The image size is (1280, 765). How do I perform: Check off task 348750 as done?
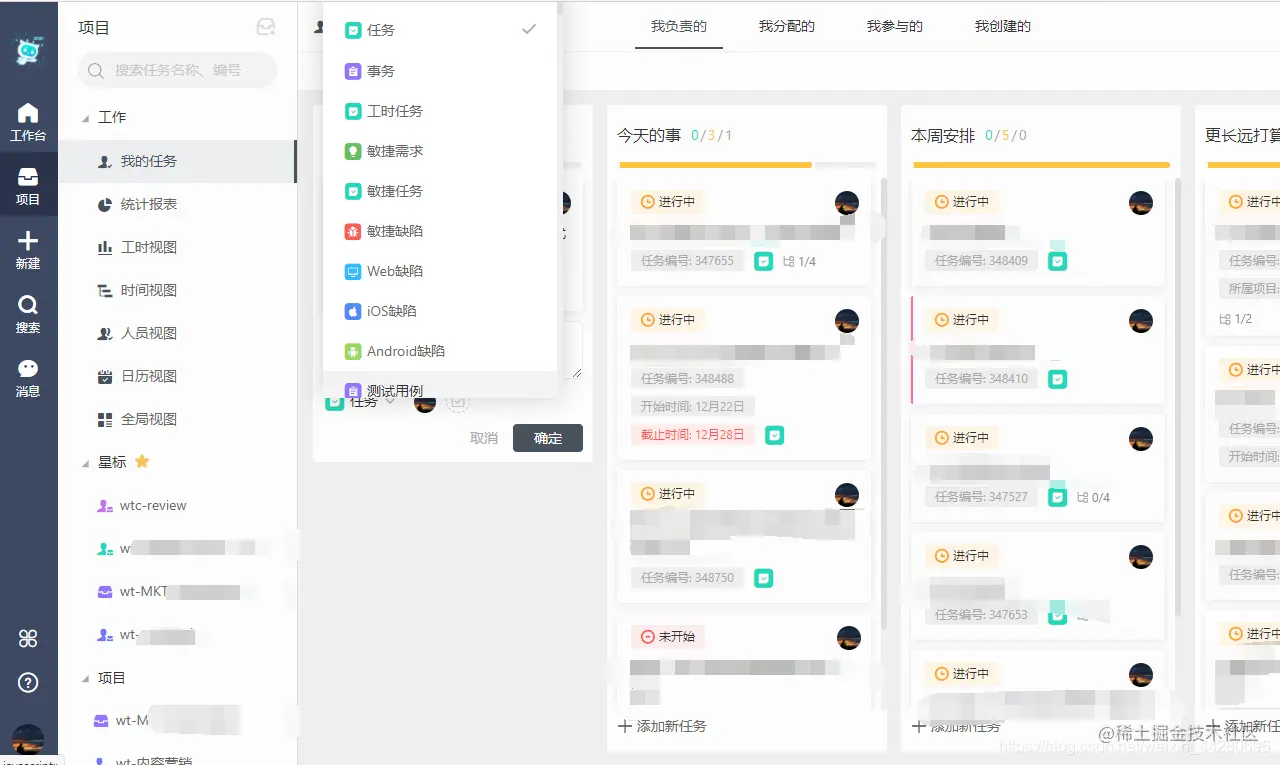coord(763,578)
